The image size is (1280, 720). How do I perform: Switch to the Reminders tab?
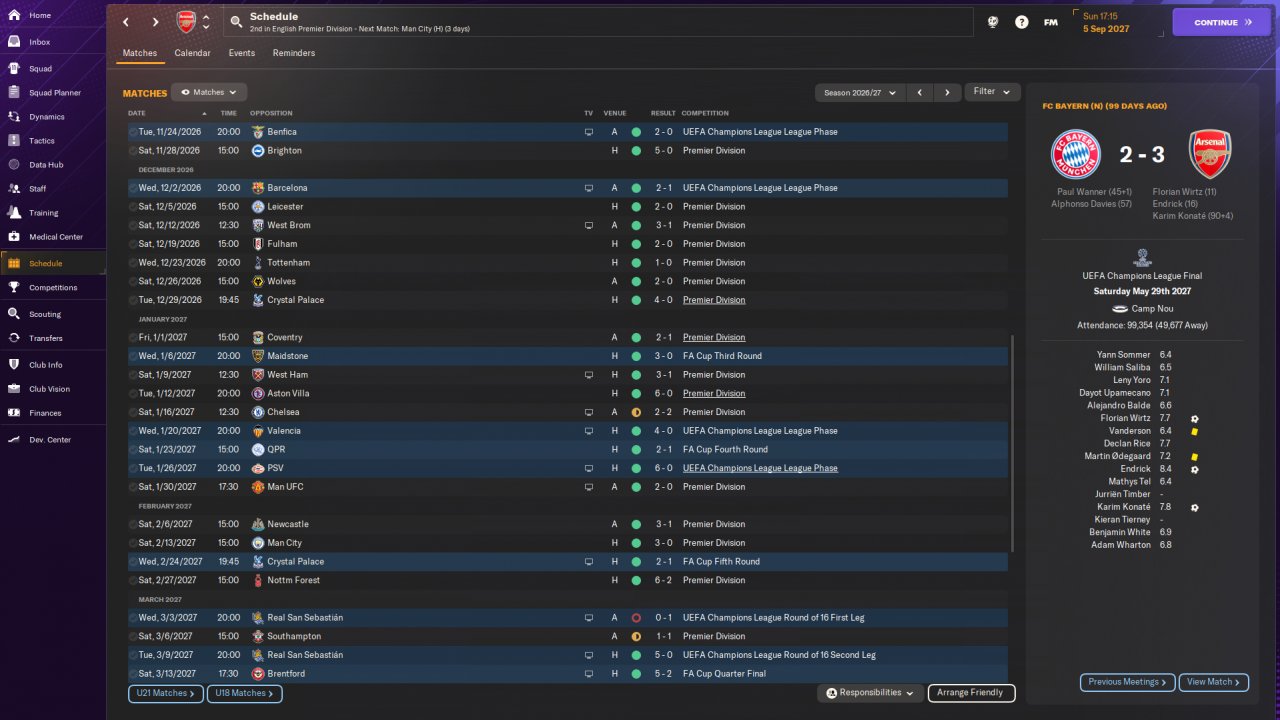(294, 53)
